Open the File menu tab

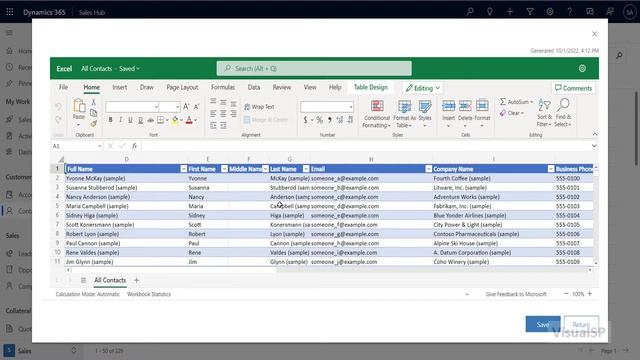click(63, 87)
